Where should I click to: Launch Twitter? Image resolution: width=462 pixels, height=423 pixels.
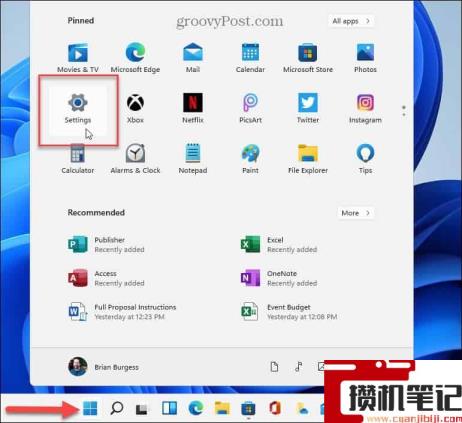click(x=308, y=108)
